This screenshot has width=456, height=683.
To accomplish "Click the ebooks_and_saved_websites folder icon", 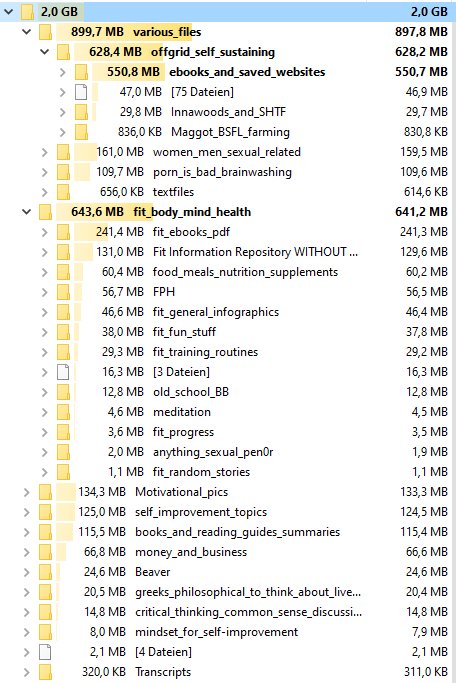I will 81,72.
